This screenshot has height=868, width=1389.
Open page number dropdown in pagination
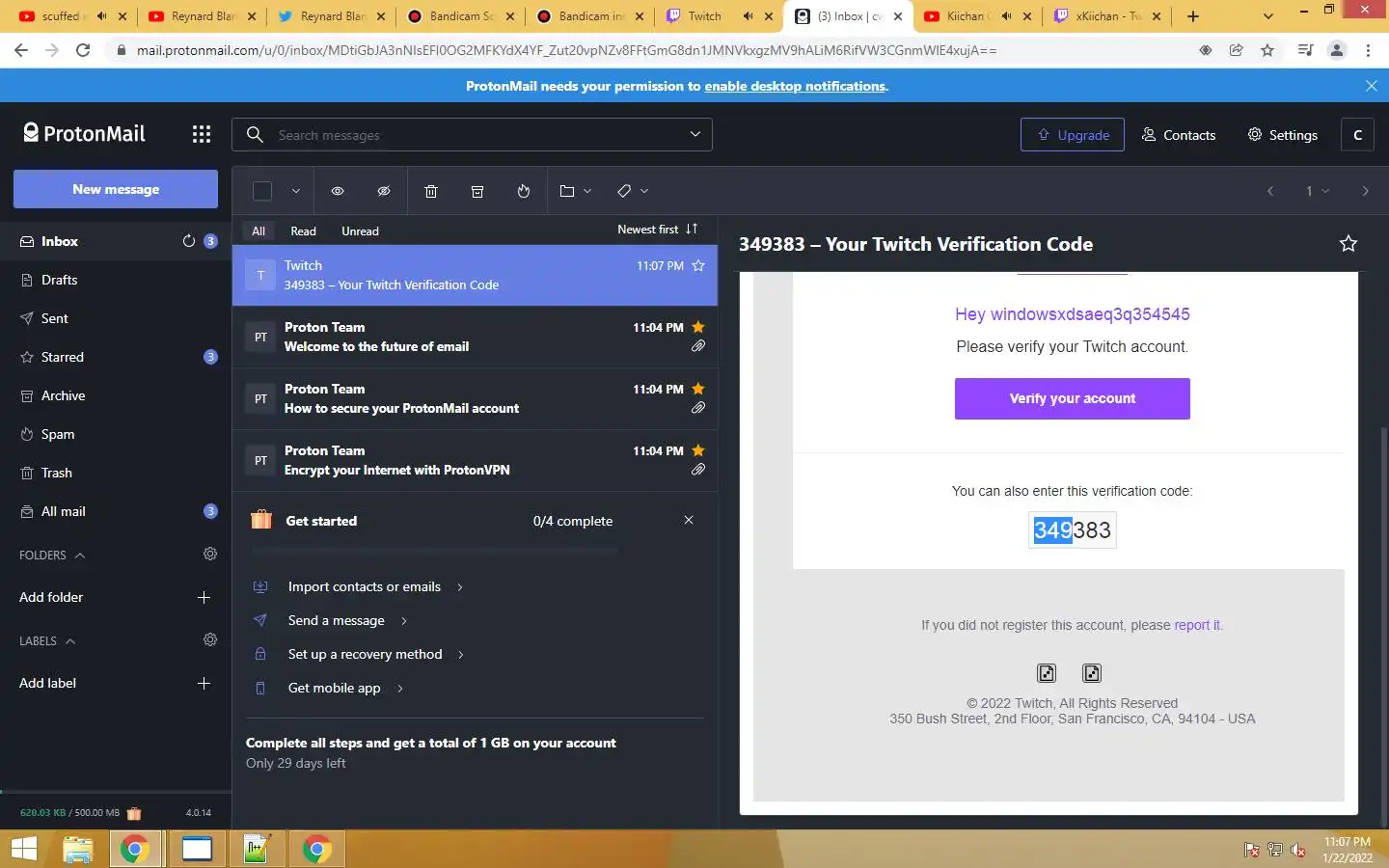coord(1317,191)
